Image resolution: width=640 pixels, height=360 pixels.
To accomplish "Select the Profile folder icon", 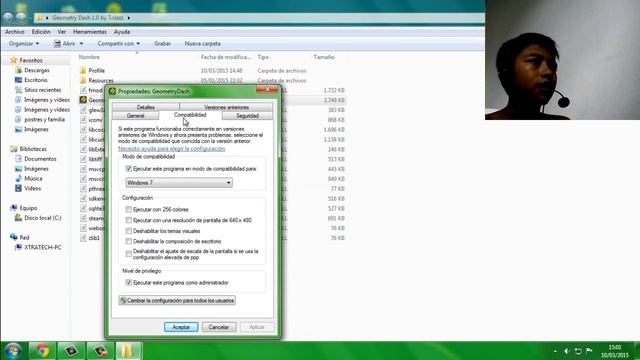I will pos(83,71).
